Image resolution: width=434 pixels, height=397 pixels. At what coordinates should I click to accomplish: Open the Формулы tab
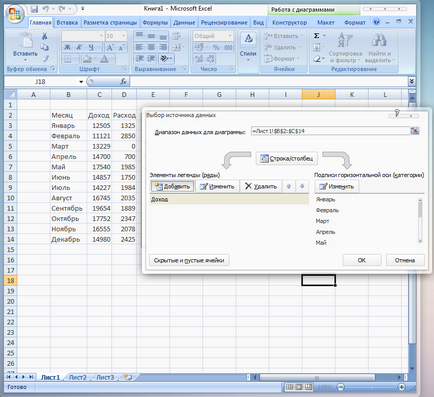[x=155, y=23]
